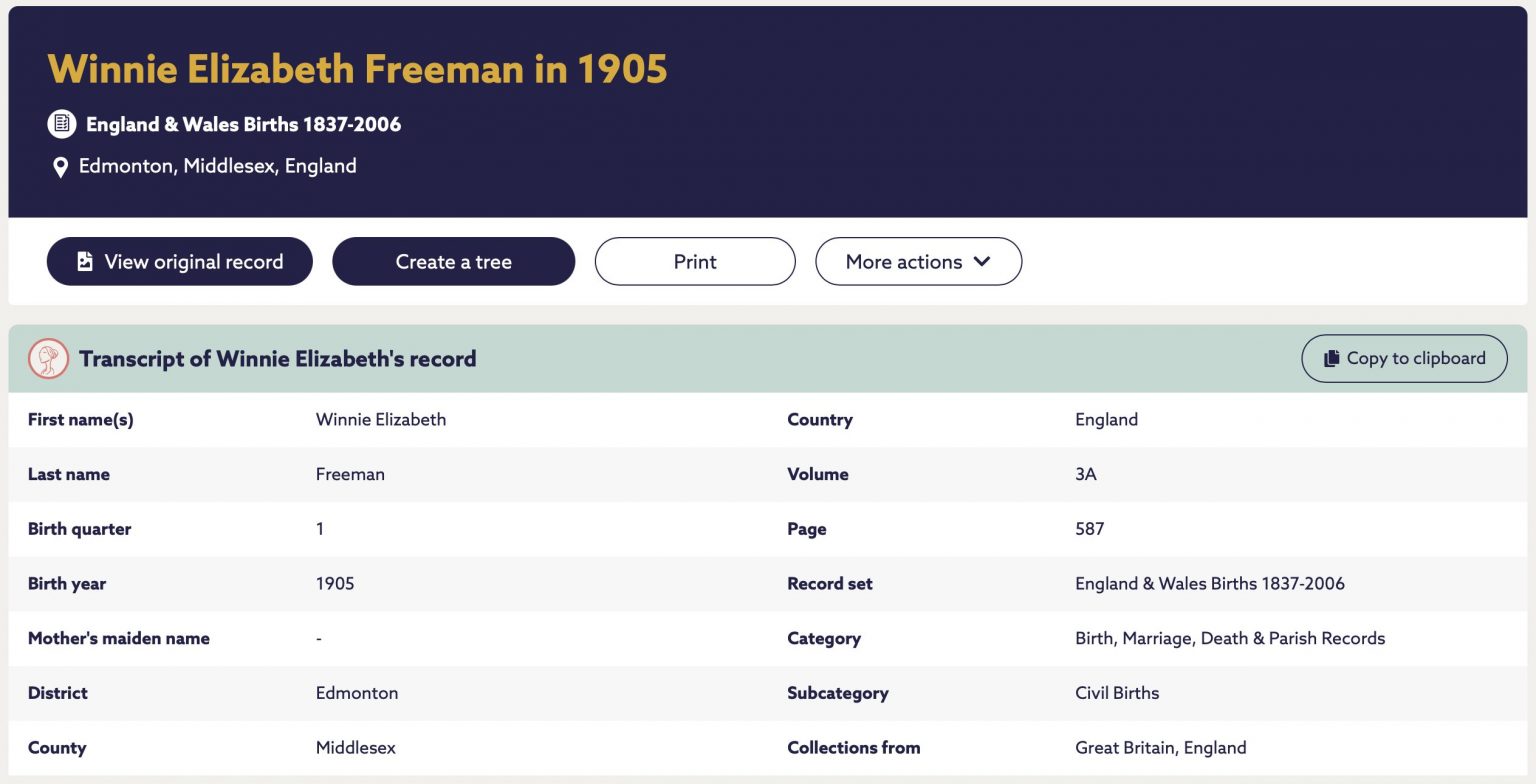The height and width of the screenshot is (784, 1536).
Task: Click the Edmonton, Middlesex, England location text
Action: 218,166
